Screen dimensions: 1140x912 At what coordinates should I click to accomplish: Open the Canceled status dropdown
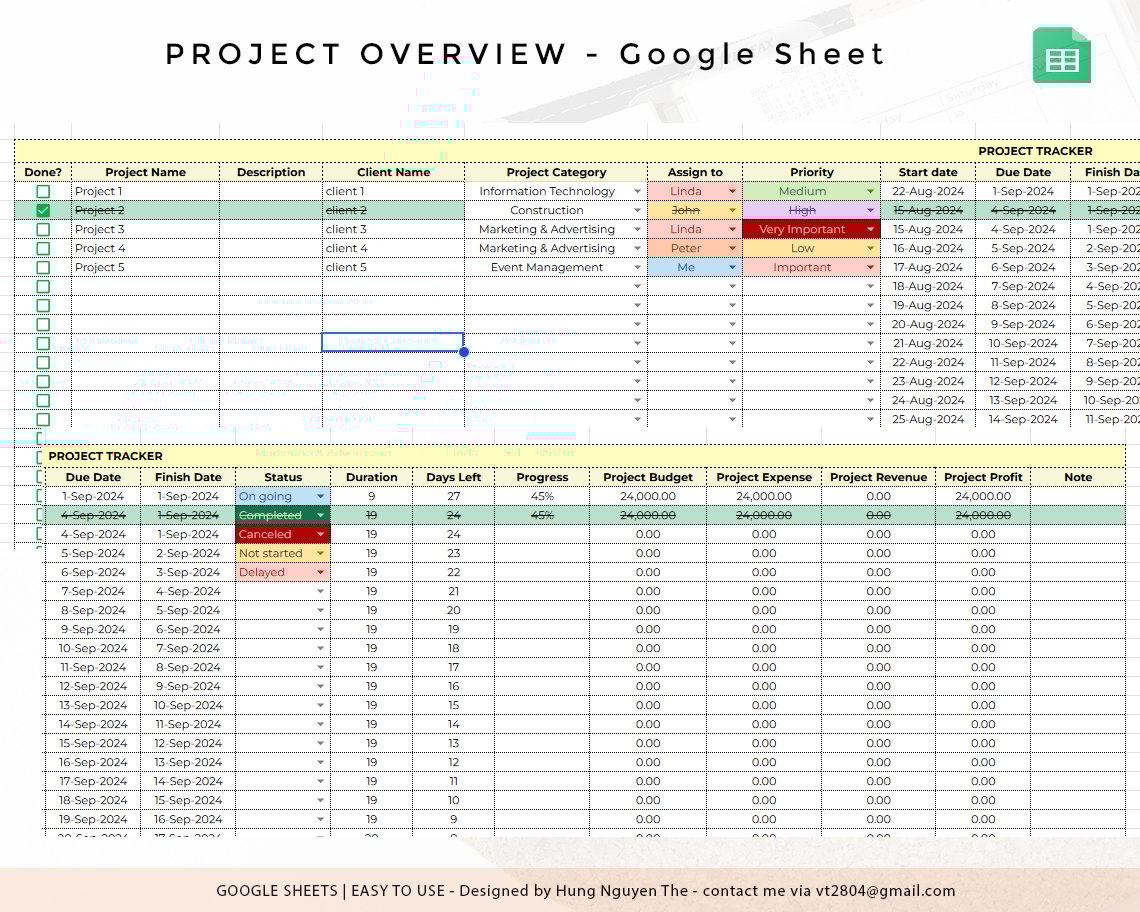click(x=320, y=534)
